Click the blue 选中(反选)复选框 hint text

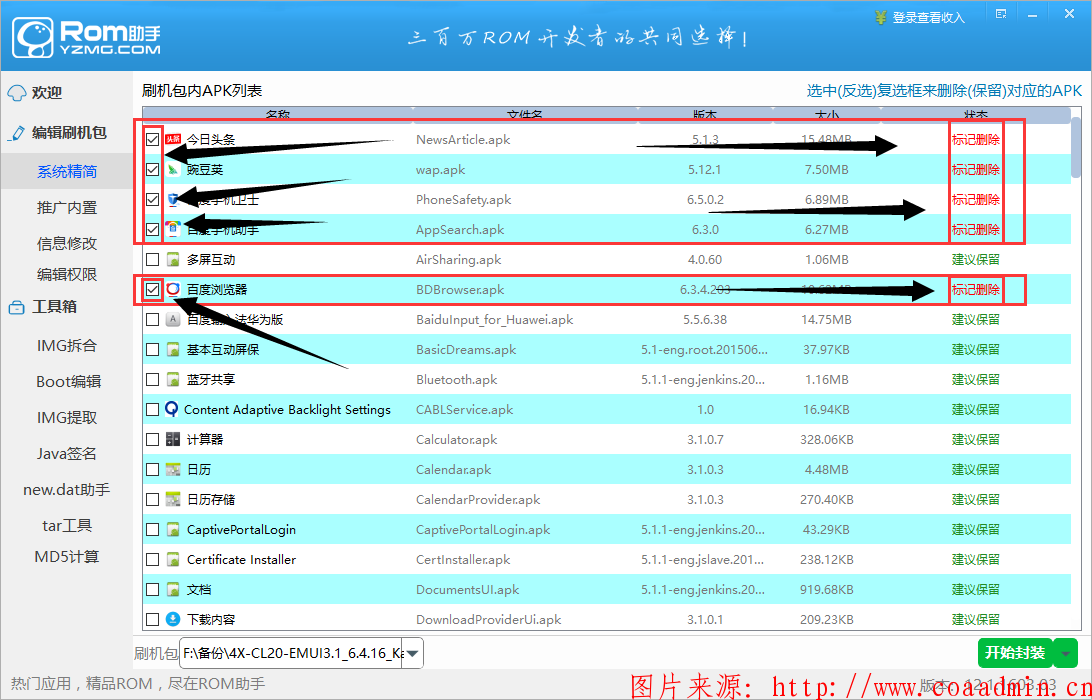tap(944, 91)
